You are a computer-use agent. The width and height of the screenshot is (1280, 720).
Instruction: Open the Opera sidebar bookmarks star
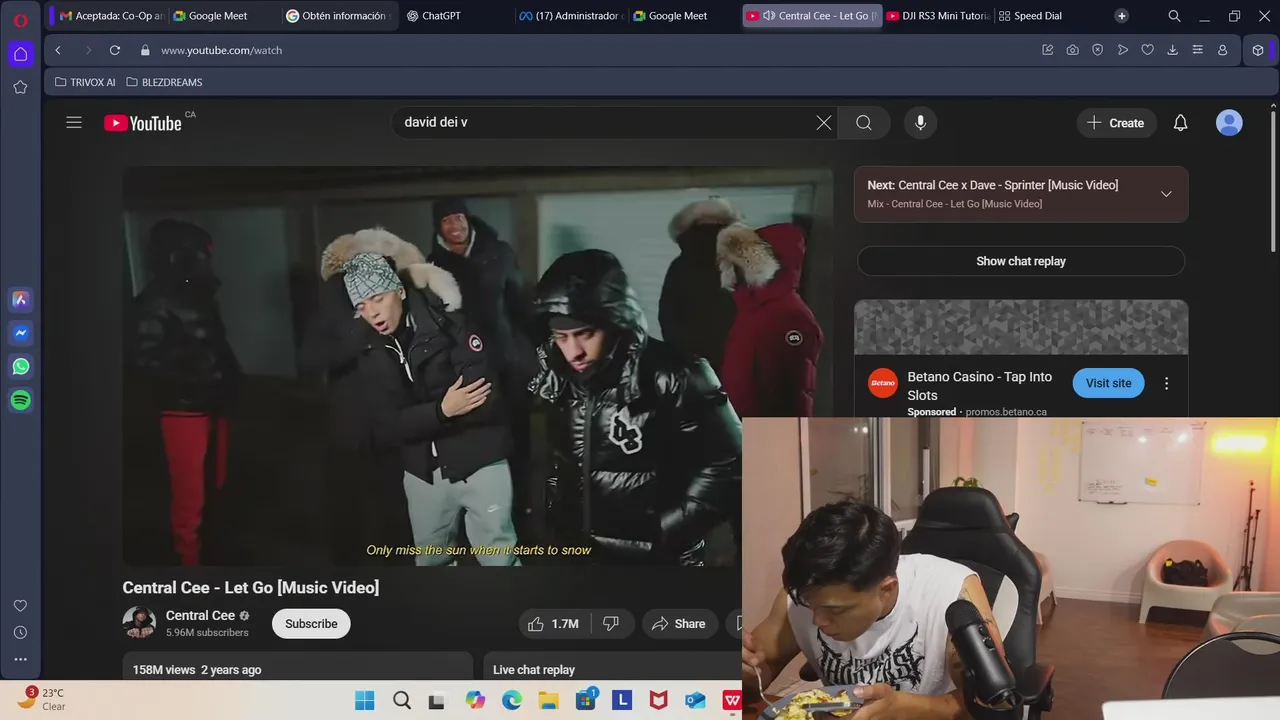pos(20,87)
